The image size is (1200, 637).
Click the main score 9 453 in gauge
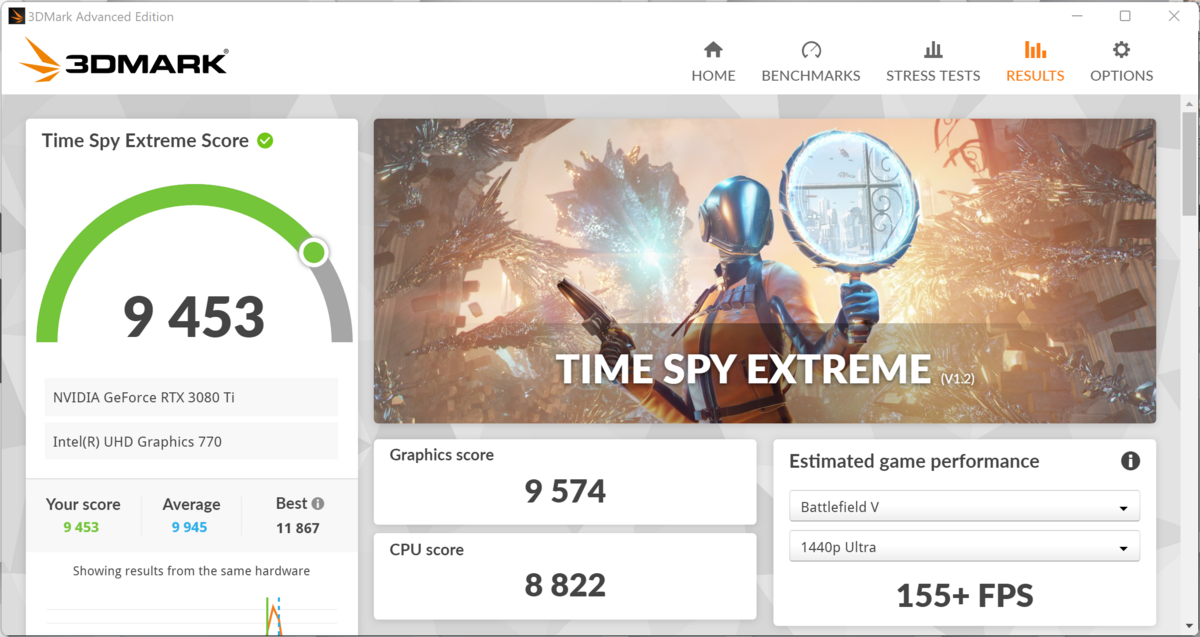point(194,316)
